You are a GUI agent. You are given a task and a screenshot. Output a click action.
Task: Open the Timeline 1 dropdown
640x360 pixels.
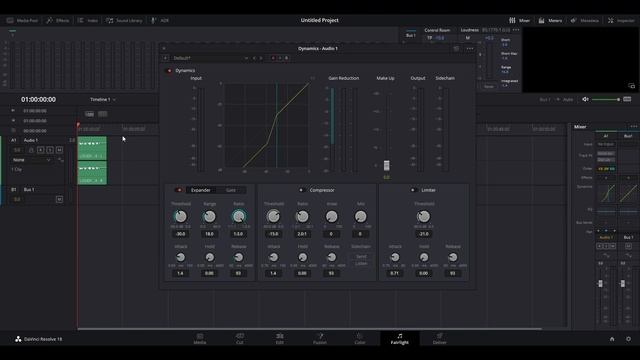(103, 100)
